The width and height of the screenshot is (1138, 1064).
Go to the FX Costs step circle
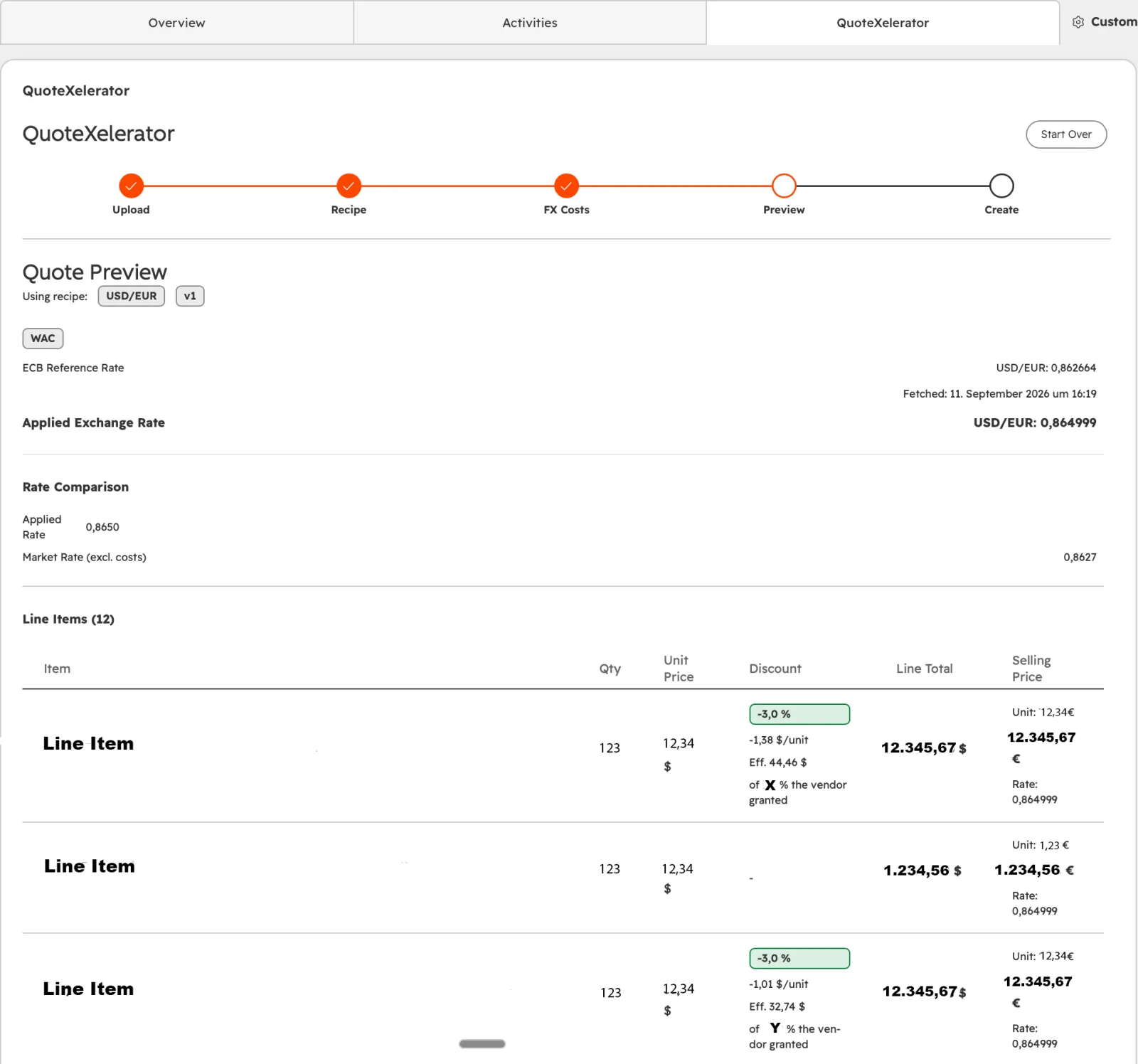[x=566, y=186]
